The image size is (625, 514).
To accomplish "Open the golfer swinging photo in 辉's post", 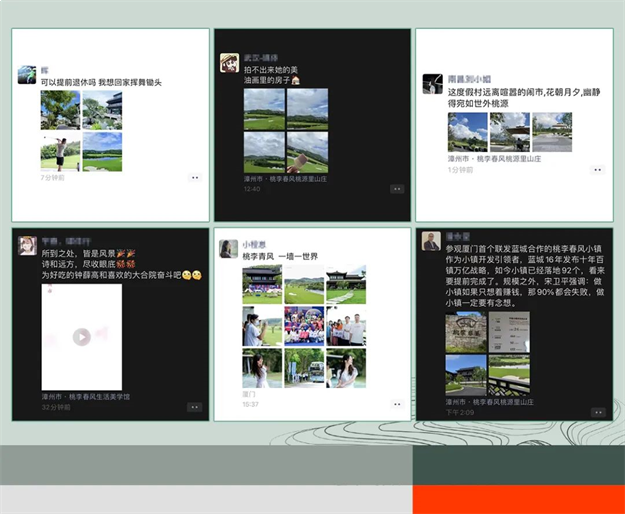I will [60, 152].
